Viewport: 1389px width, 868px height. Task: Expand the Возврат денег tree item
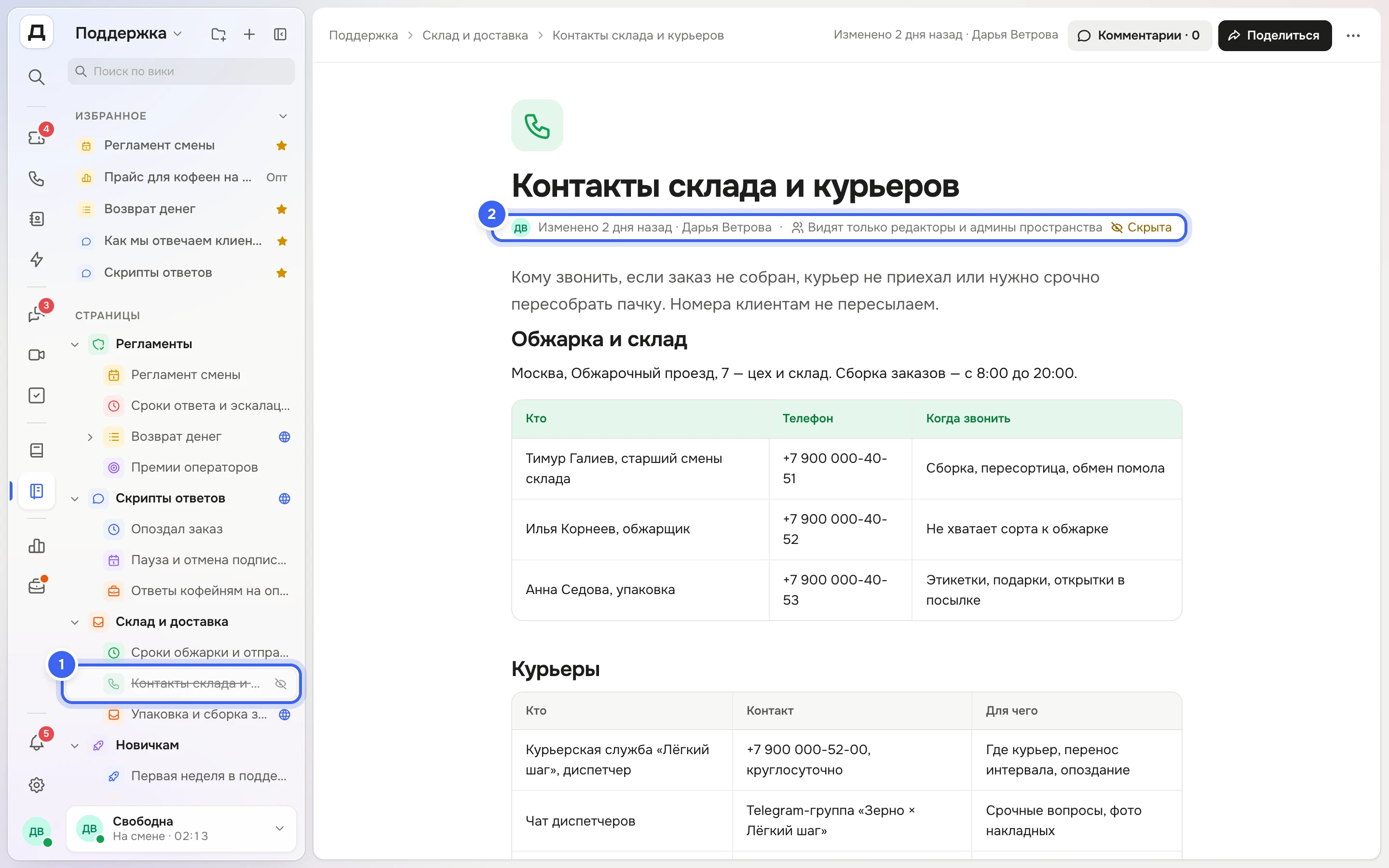[x=90, y=437]
